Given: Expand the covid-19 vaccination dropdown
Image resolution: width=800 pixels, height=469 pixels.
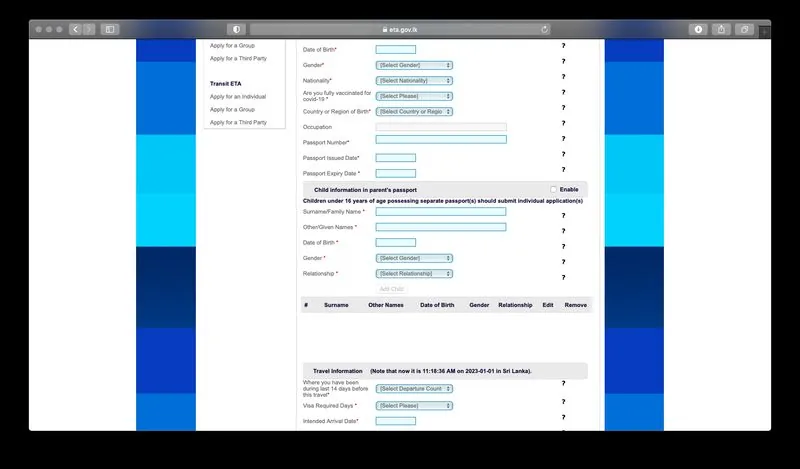Looking at the screenshot, I should (414, 96).
